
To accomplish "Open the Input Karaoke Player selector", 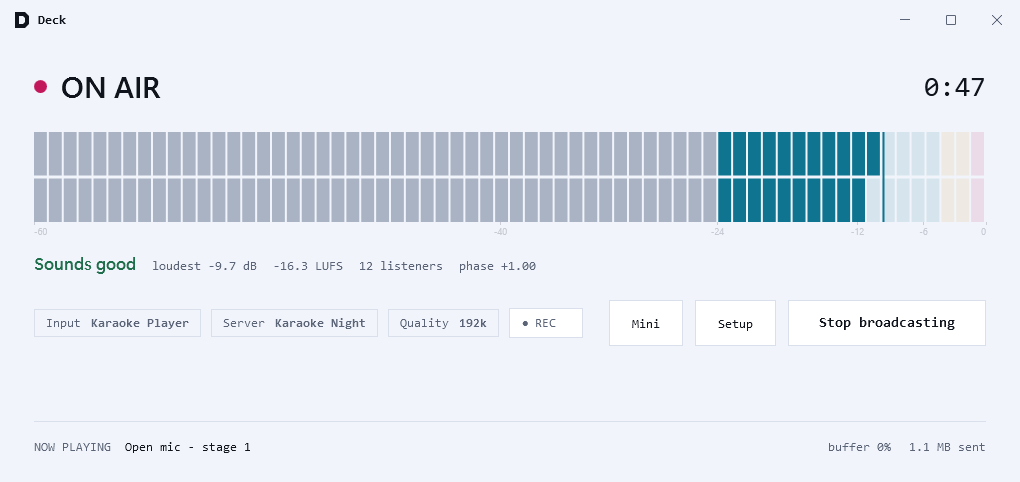I will 118,323.
